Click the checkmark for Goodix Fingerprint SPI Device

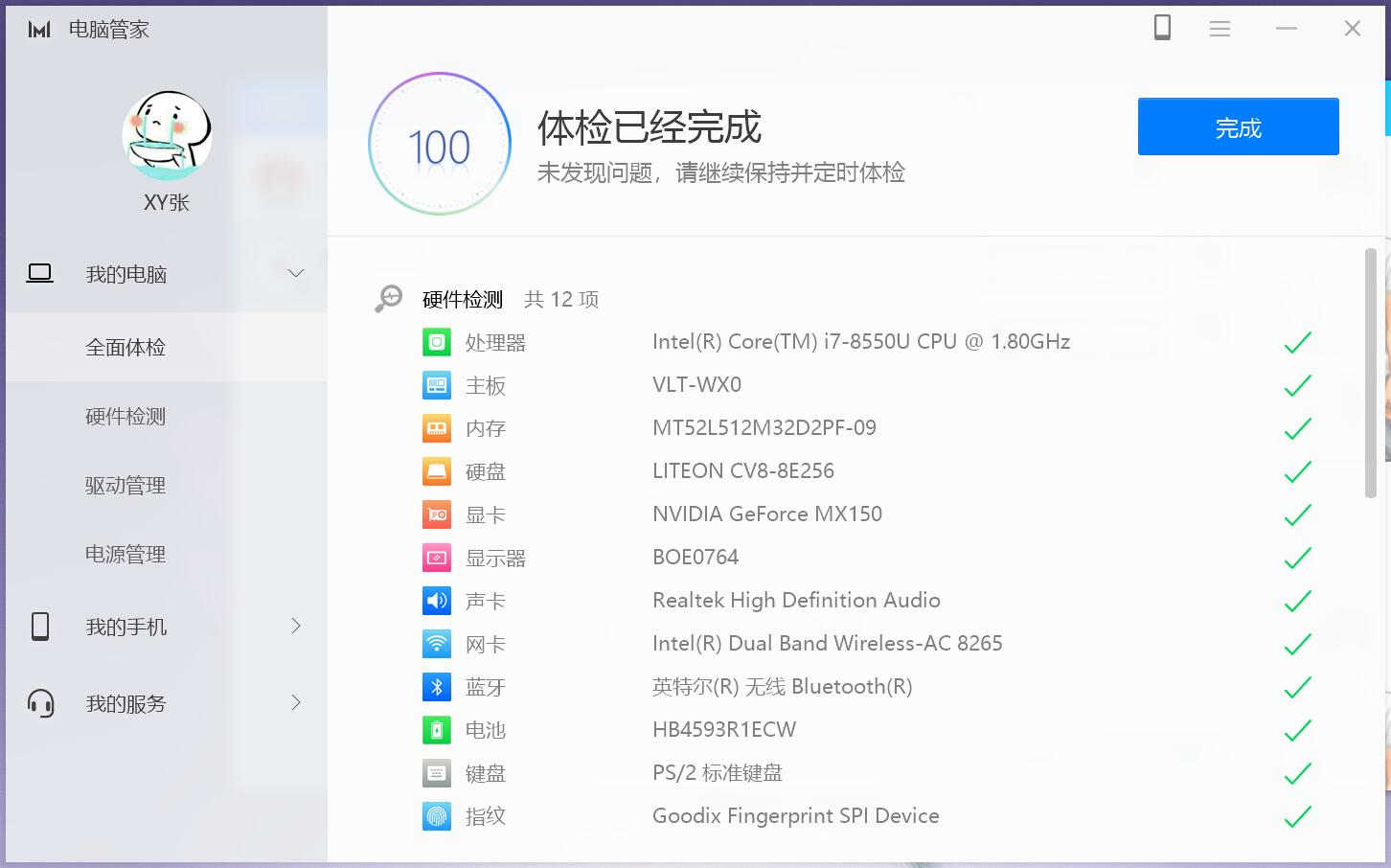pos(1298,815)
